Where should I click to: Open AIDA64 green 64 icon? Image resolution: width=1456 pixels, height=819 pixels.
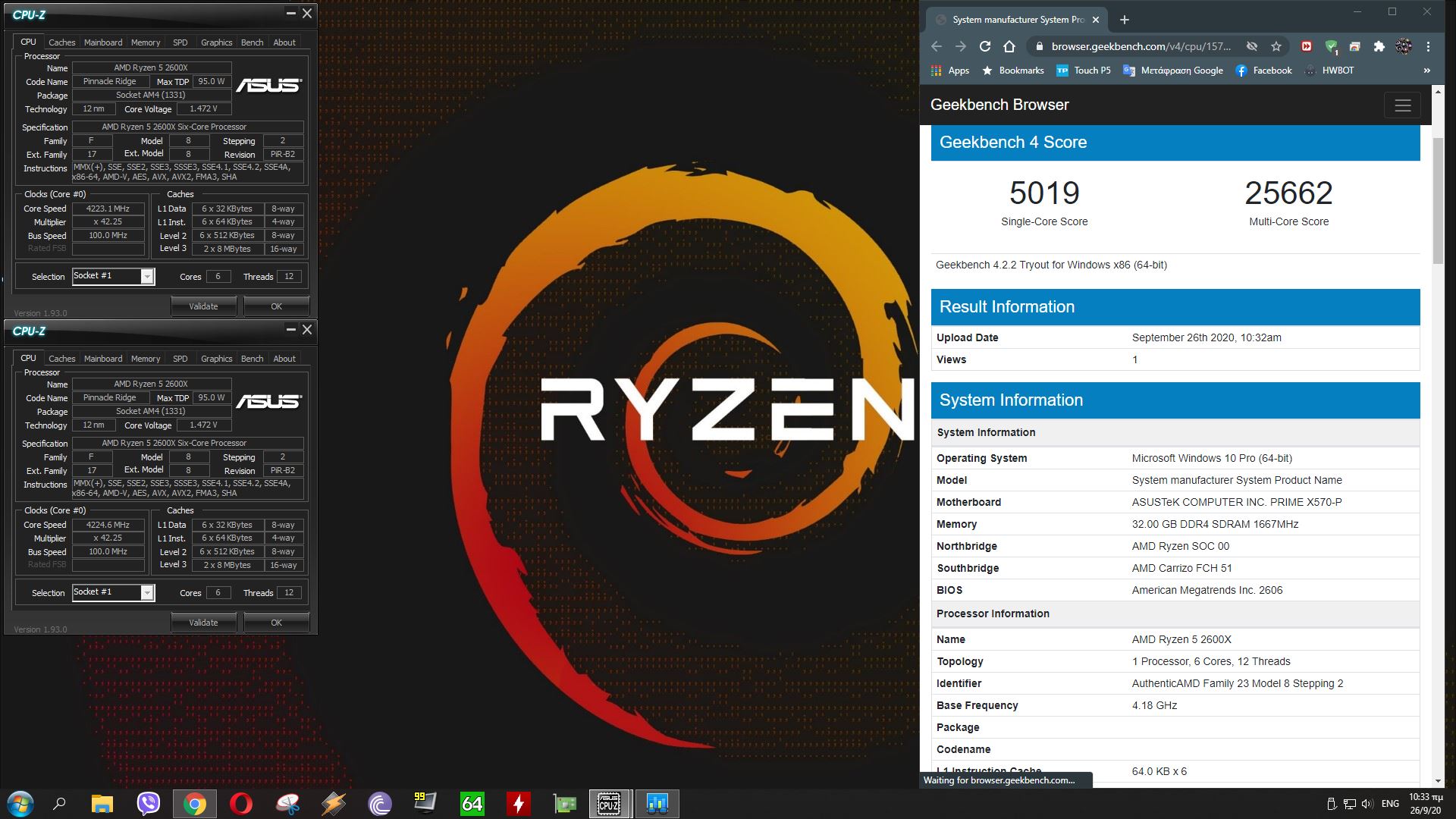(472, 804)
